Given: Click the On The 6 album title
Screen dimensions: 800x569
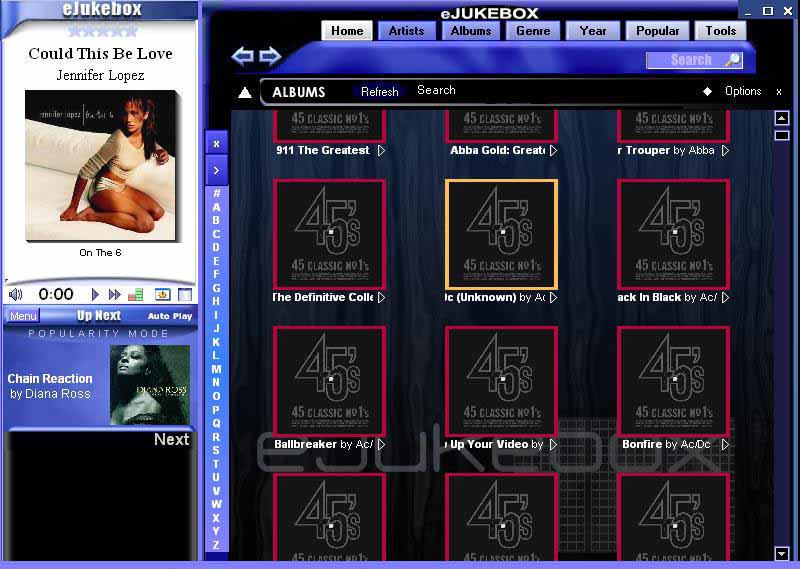Looking at the screenshot, I should (x=101, y=253).
